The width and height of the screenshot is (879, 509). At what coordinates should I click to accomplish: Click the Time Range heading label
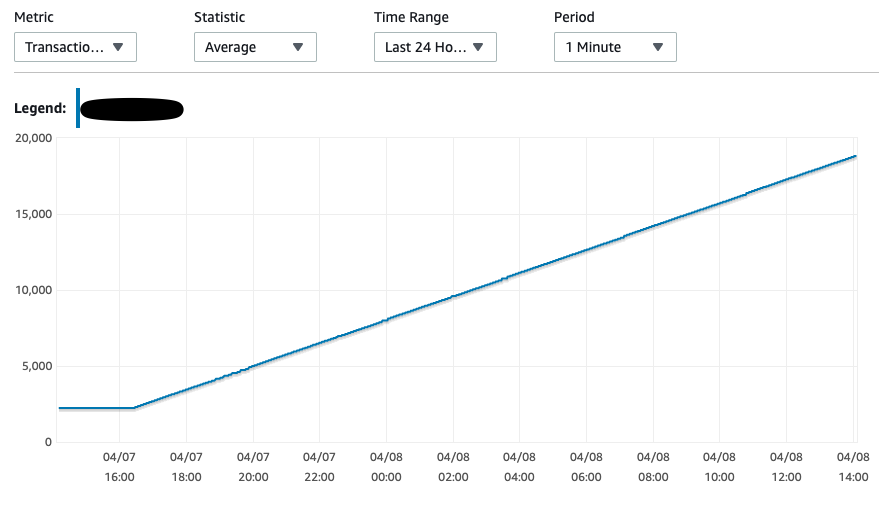(x=411, y=17)
